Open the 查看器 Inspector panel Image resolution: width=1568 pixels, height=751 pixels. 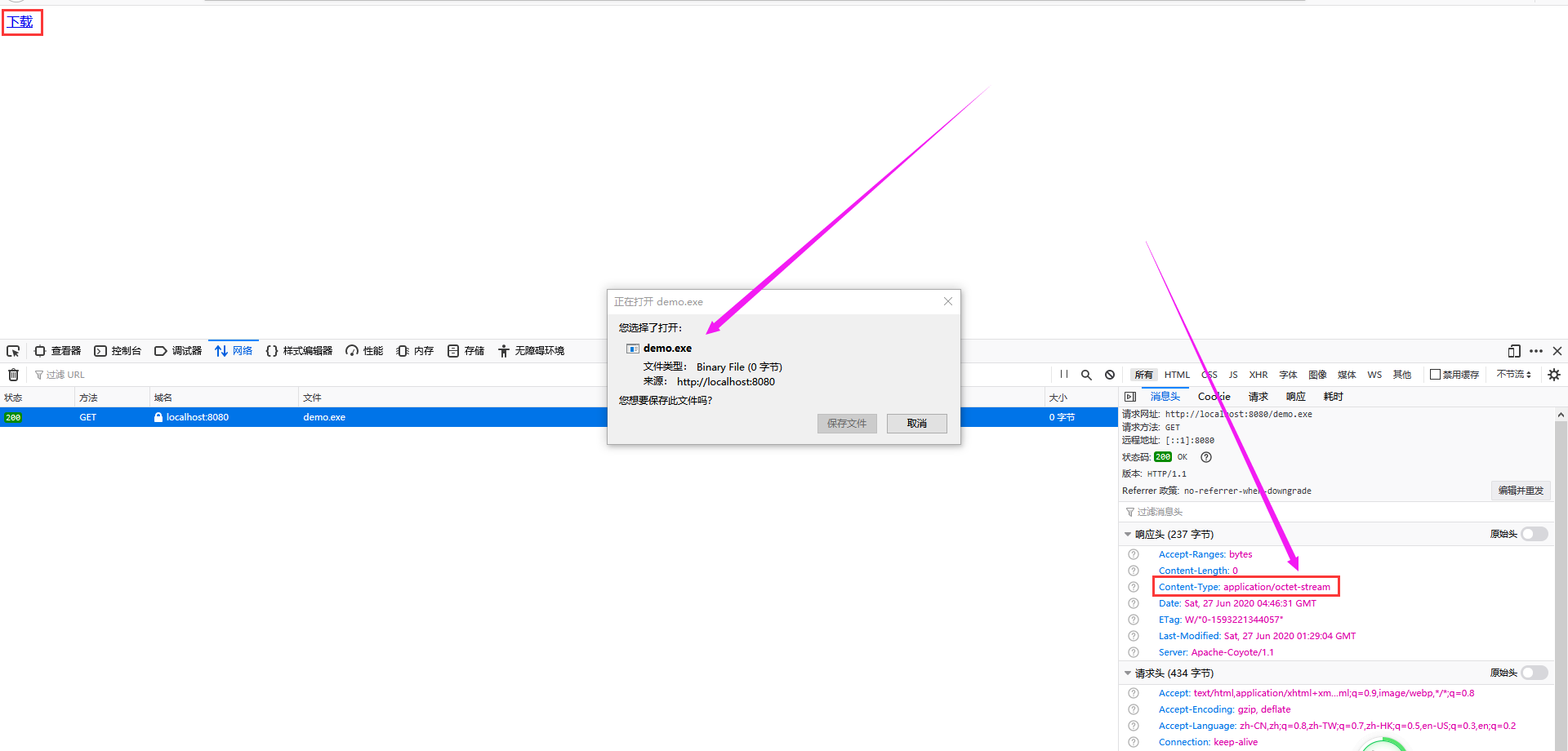(x=57, y=351)
